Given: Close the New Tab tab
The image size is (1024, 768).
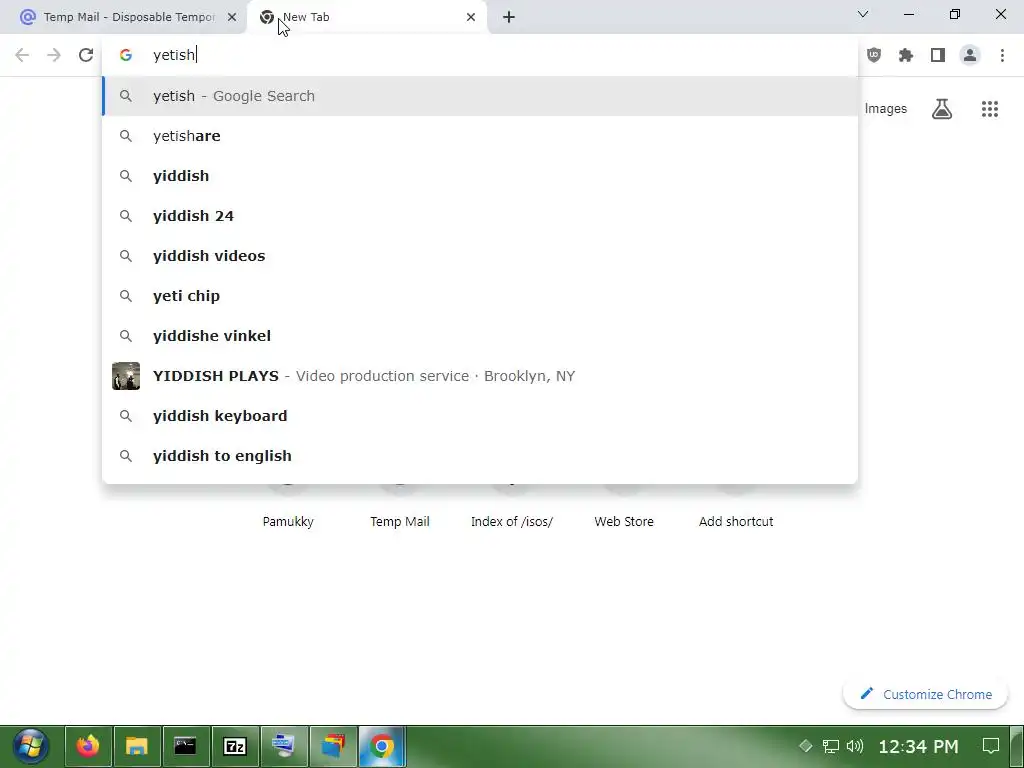Looking at the screenshot, I should [x=471, y=17].
